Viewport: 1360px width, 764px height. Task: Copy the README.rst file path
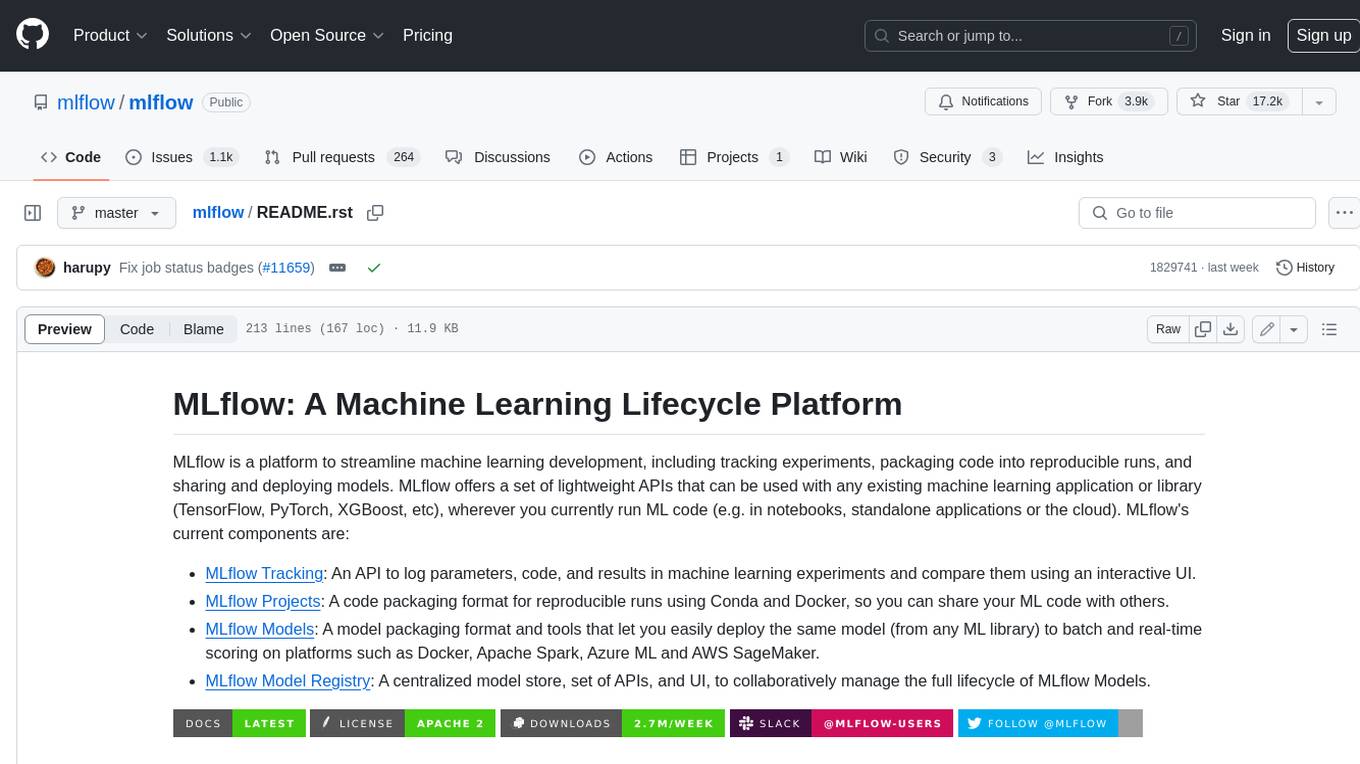click(x=375, y=213)
